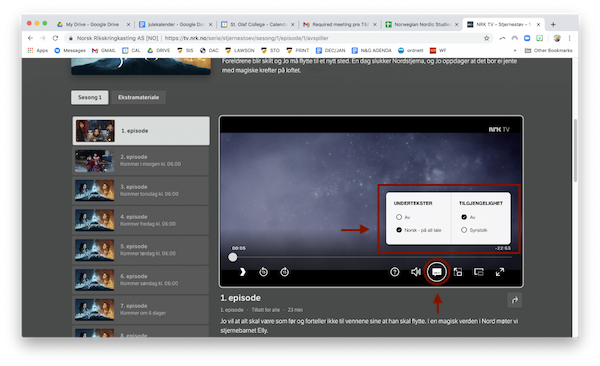Go back with browser back arrow
This screenshot has height=366, width=600.
(30, 38)
